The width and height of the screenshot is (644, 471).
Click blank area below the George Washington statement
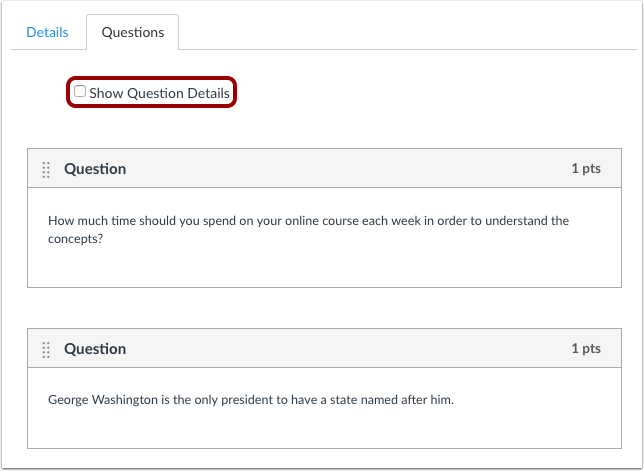point(324,428)
